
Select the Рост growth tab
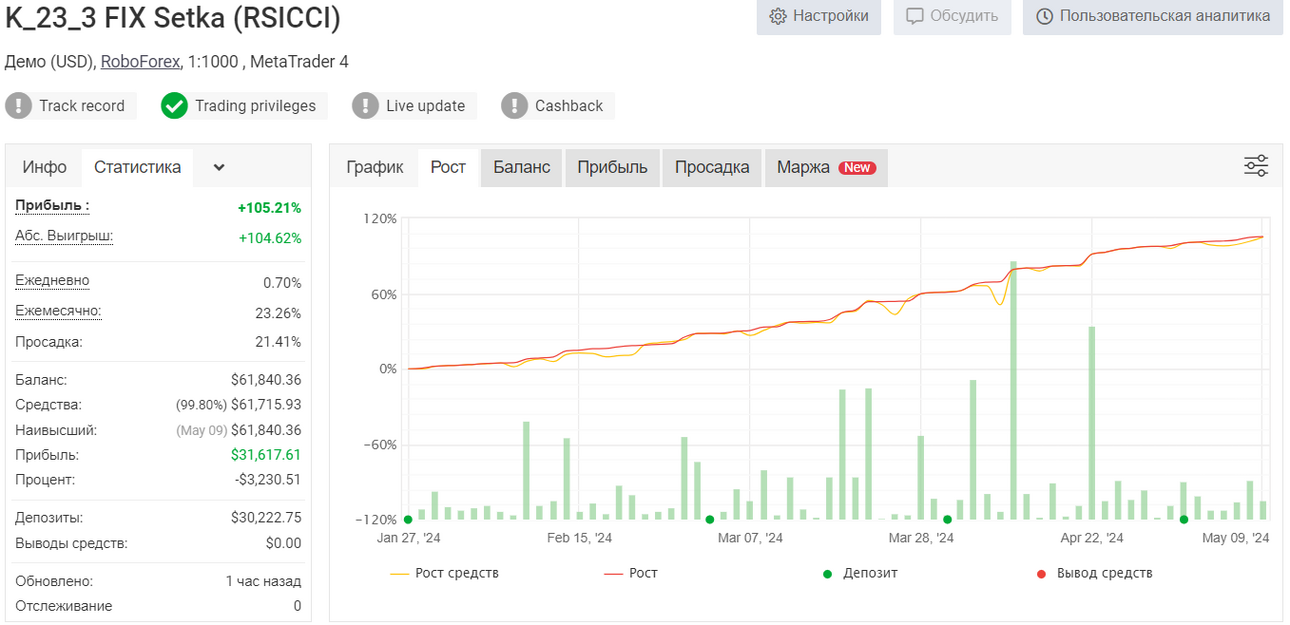click(x=448, y=167)
